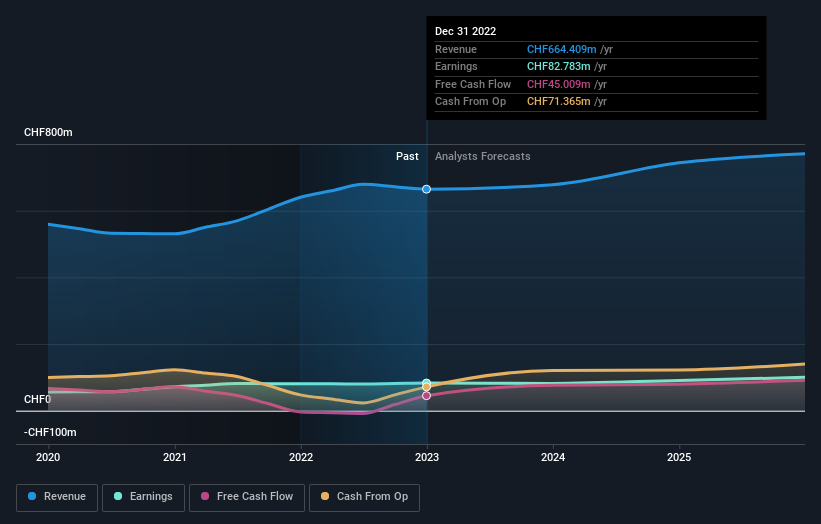Click the CHF45.009m free cash flow value
Screen dimensions: 821x524
[559, 84]
